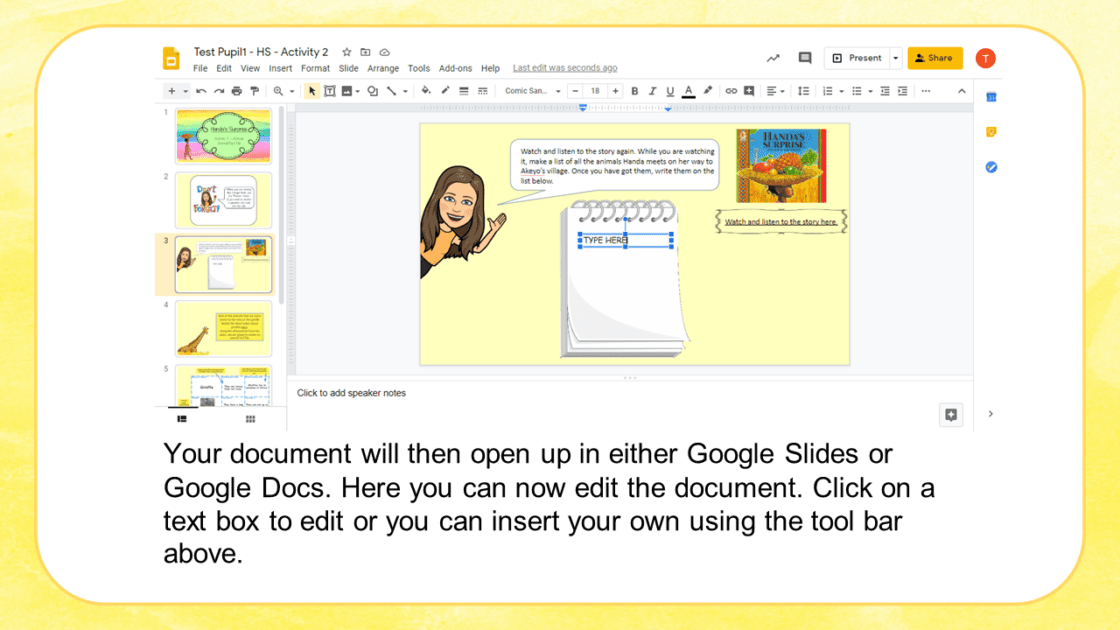Open the Insert menu
Viewport: 1120px width, 630px height.
pos(280,68)
